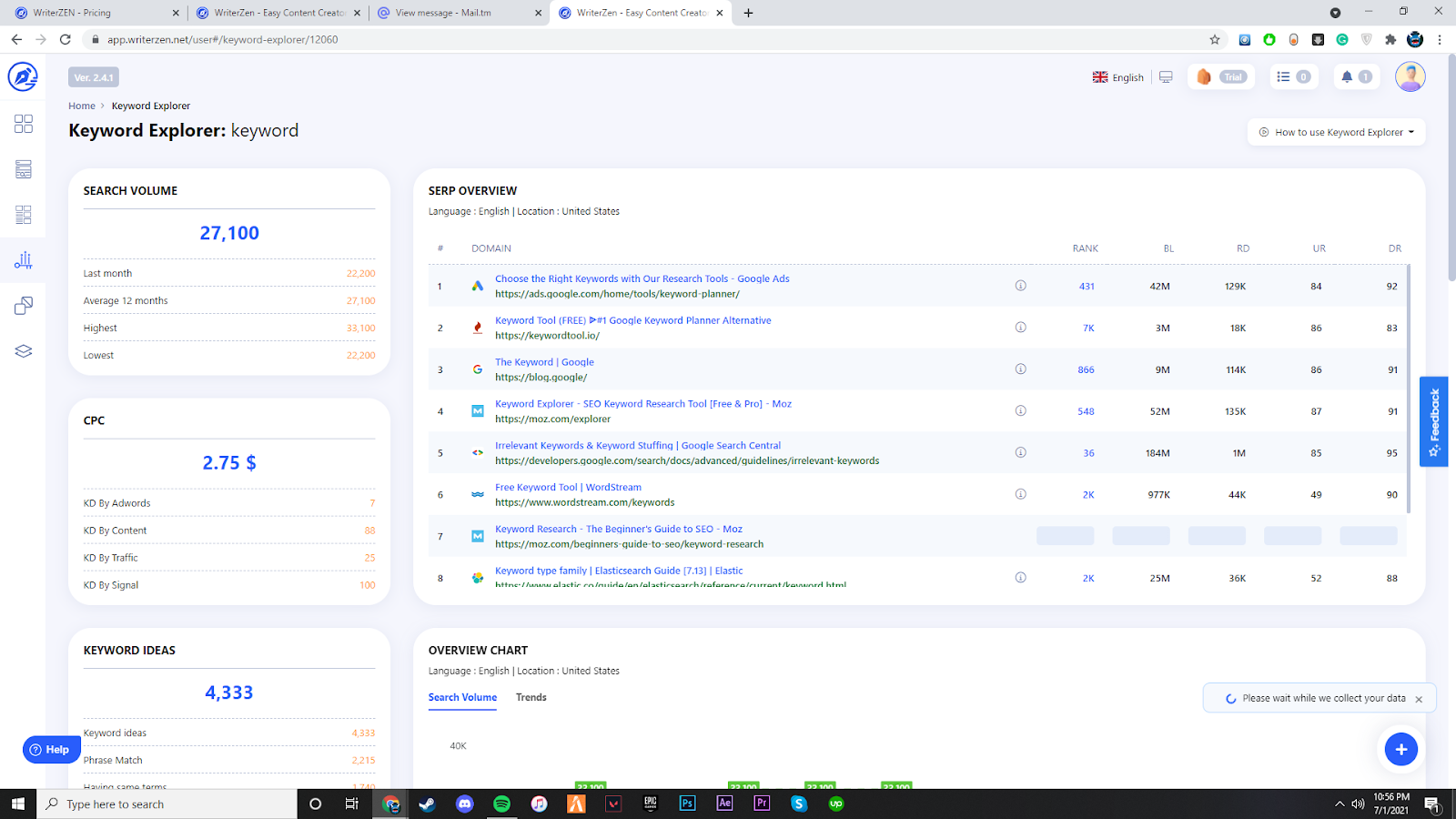This screenshot has width=1456, height=819.
Task: Open the task list counter showing 0
Action: pyautogui.click(x=1293, y=77)
